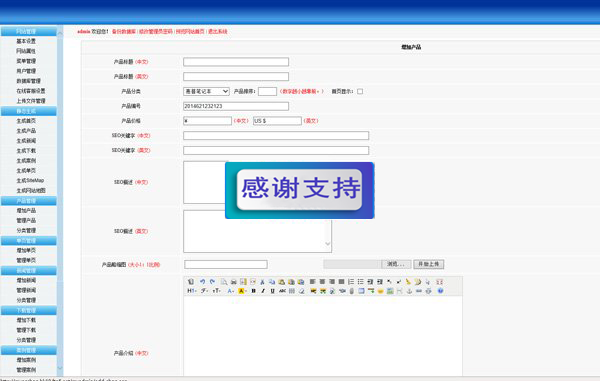Click the 退出系统 logout link
The width and height of the screenshot is (600, 381).
click(x=218, y=31)
